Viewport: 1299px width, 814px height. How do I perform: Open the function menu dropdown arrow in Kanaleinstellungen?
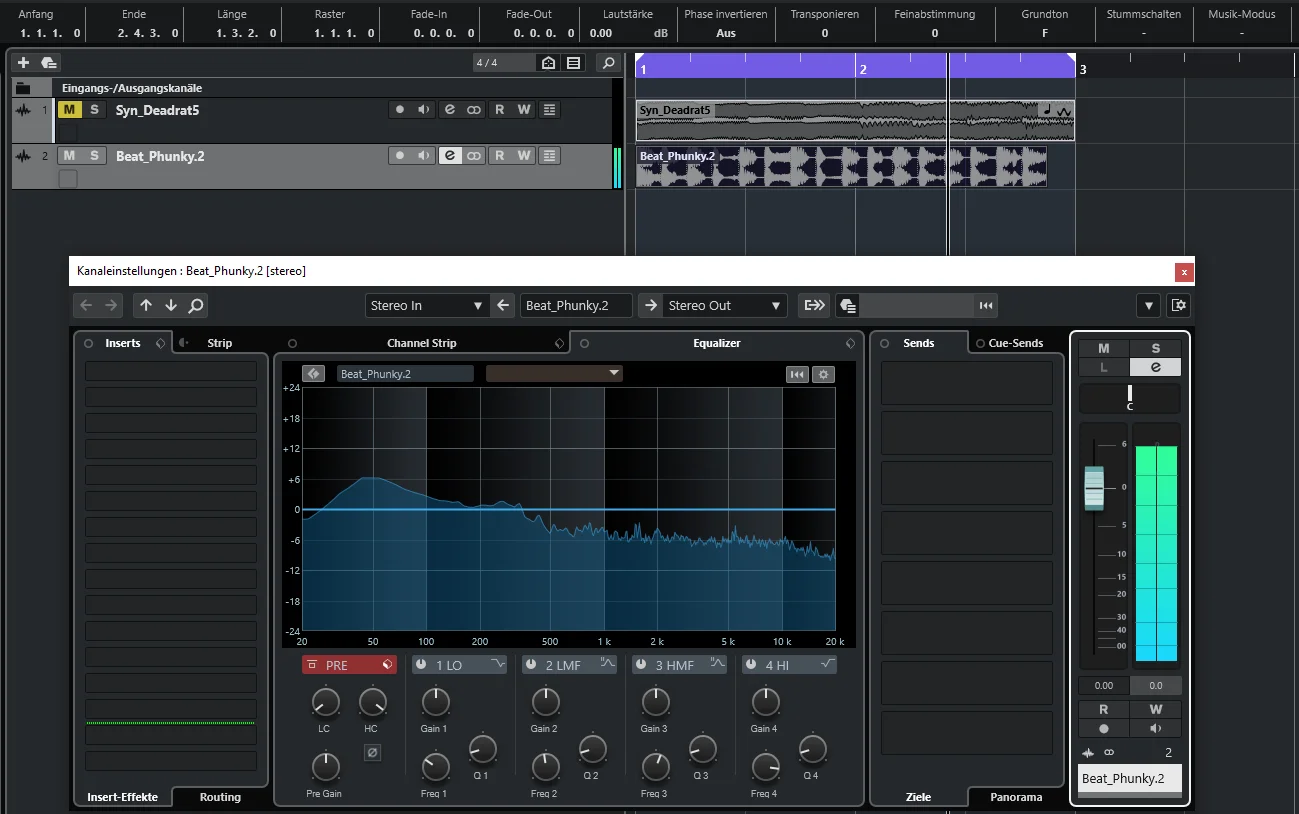(x=1149, y=305)
